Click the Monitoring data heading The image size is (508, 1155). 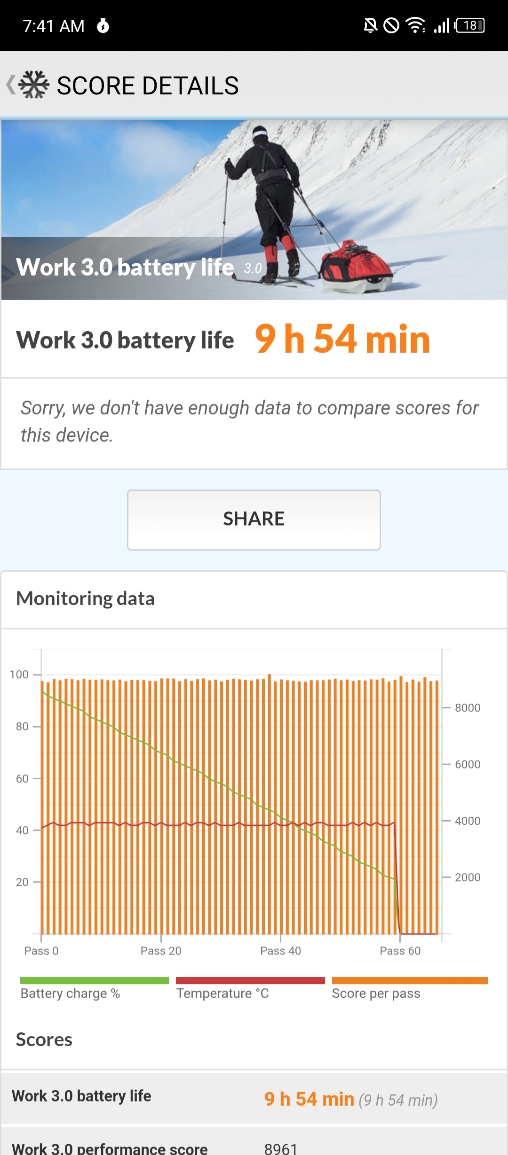(85, 598)
